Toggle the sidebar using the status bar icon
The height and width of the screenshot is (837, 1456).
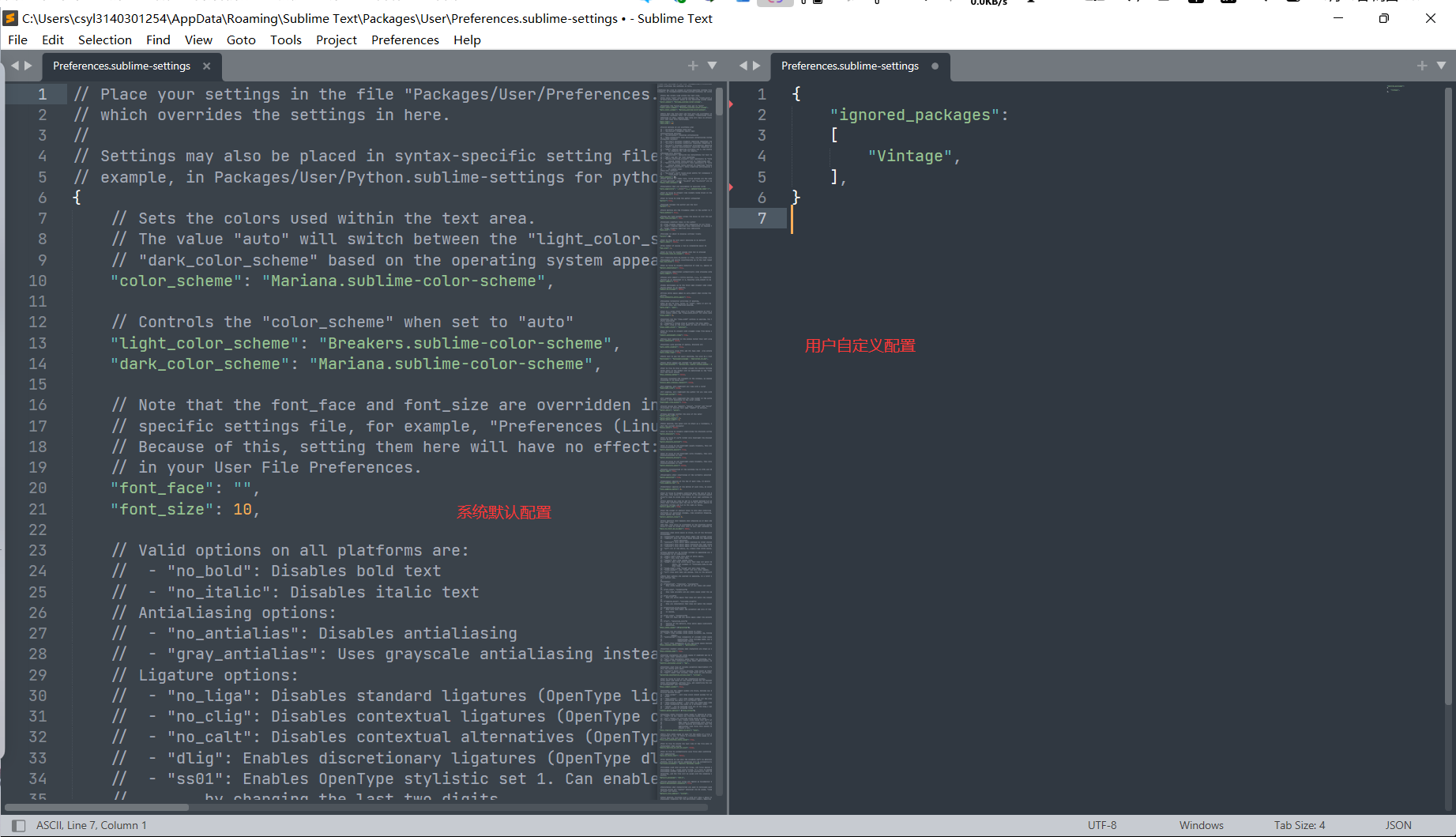coord(17,824)
